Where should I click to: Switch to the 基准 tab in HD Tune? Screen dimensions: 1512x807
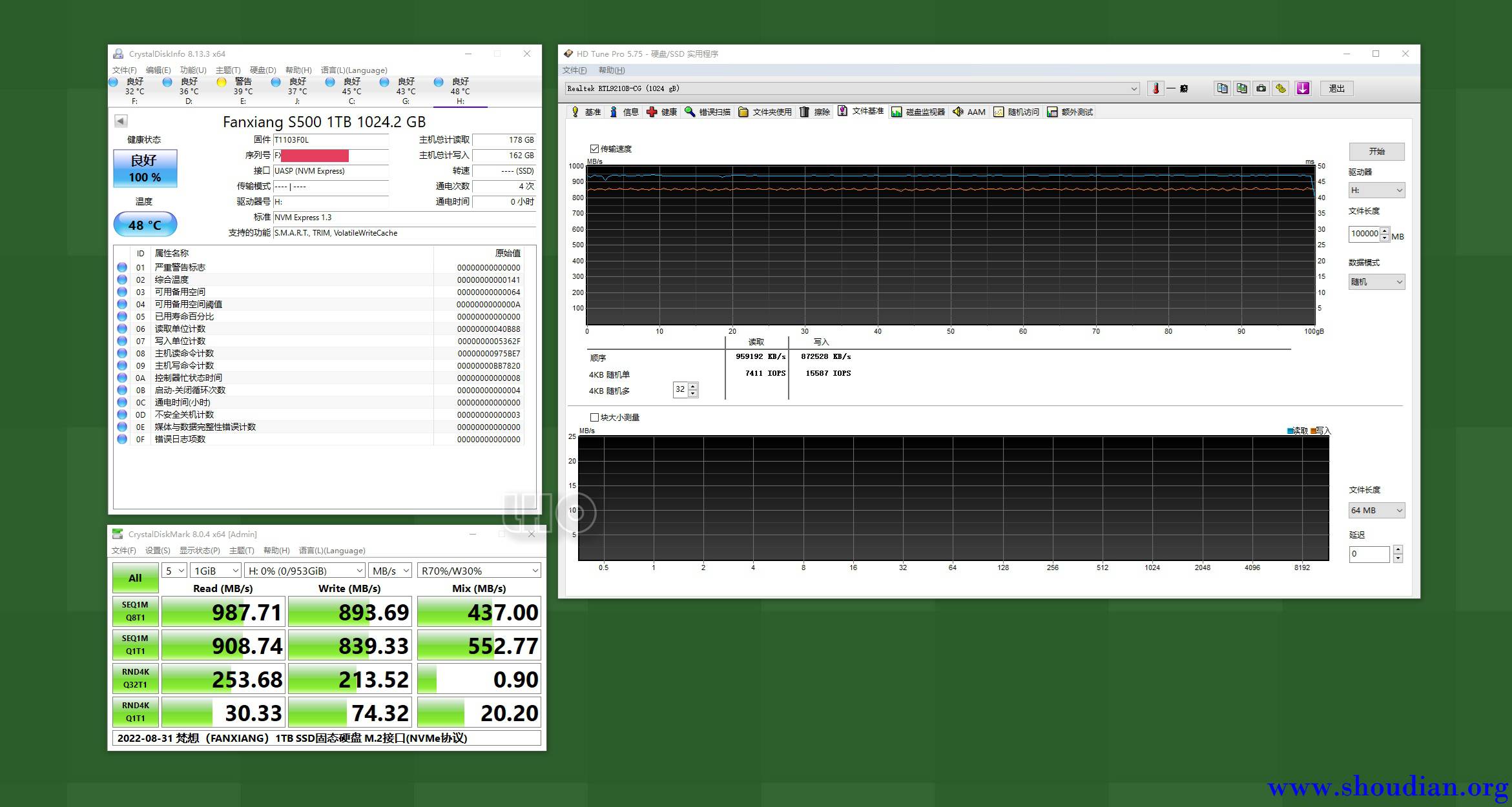tap(586, 112)
